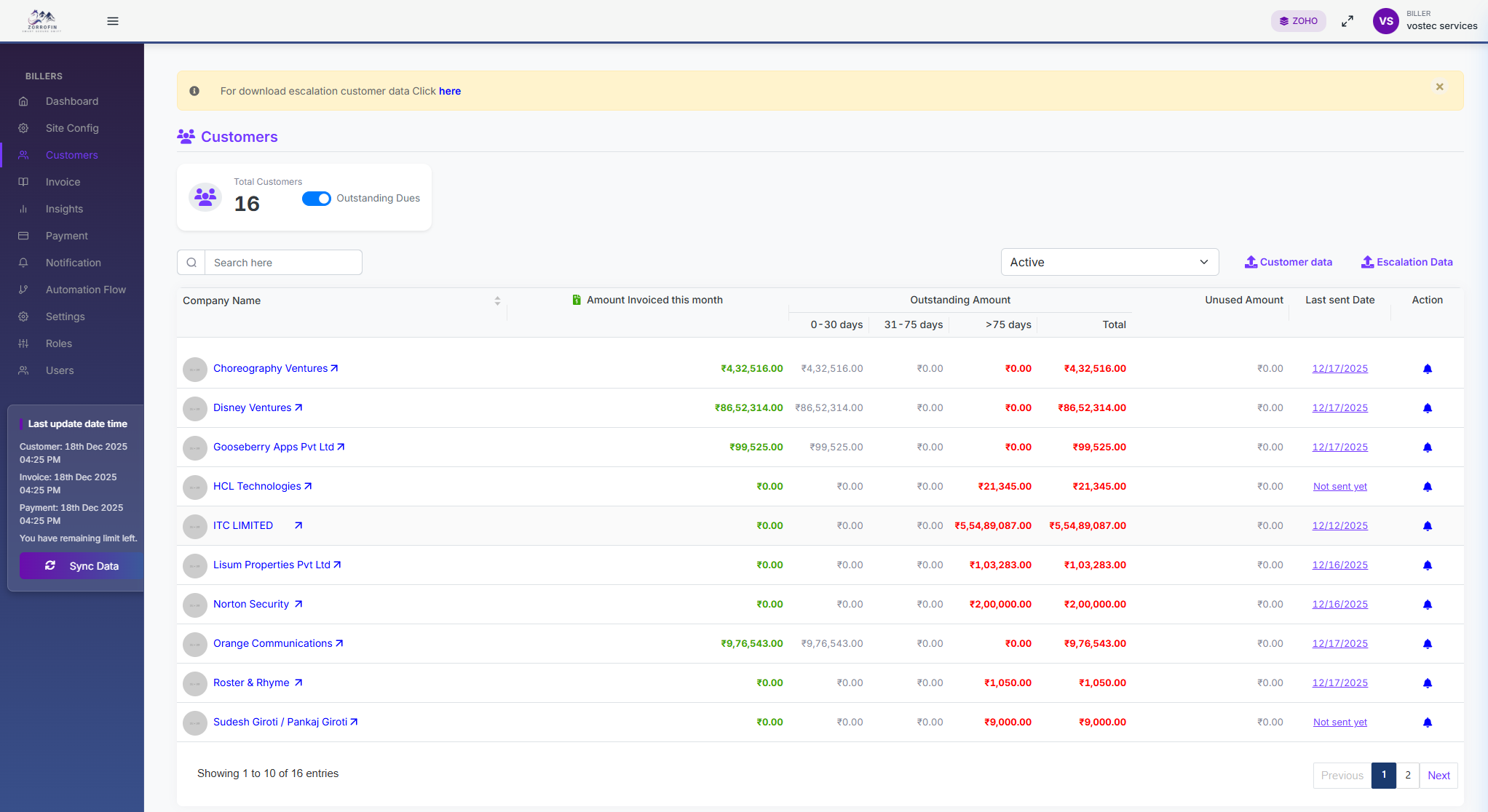Viewport: 1488px width, 812px height.
Task: Open Lisum Properties Pvt Ltd link
Action: coord(272,565)
